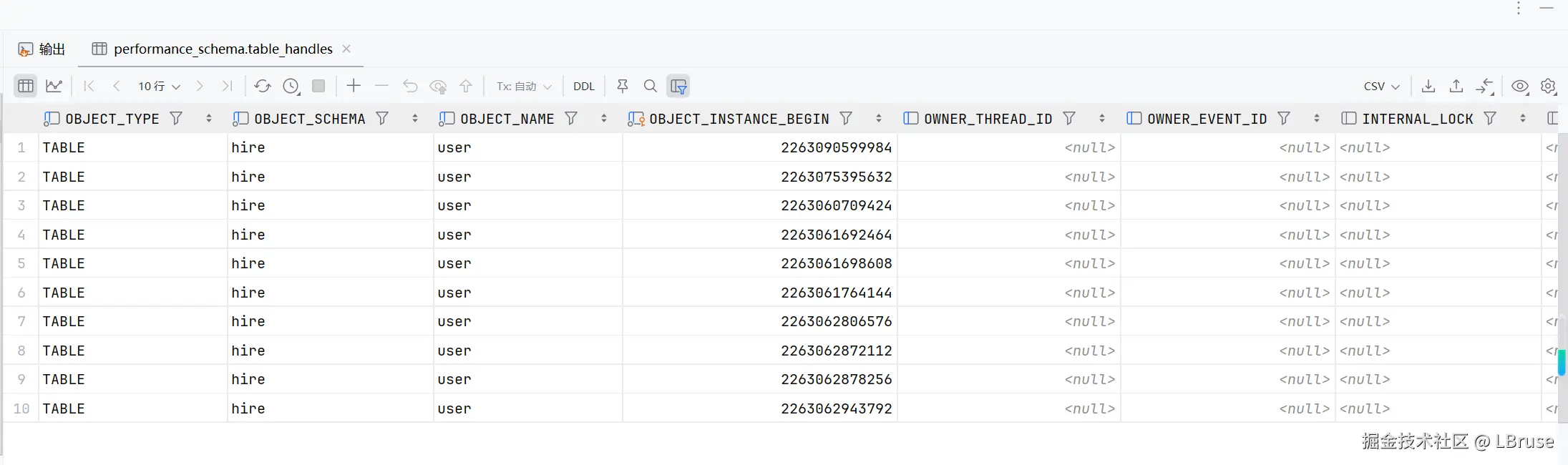The height and width of the screenshot is (465, 1568).
Task: Go to previous page of results
Action: (x=116, y=86)
